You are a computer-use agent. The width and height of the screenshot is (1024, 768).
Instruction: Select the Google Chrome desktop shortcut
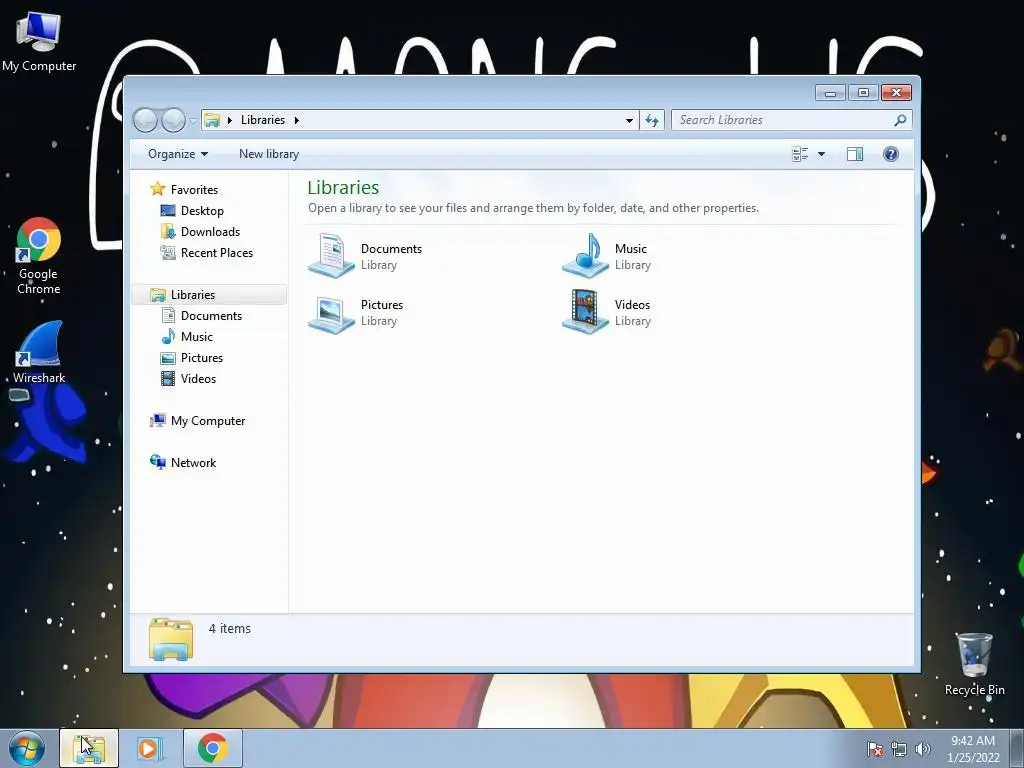pyautogui.click(x=39, y=256)
